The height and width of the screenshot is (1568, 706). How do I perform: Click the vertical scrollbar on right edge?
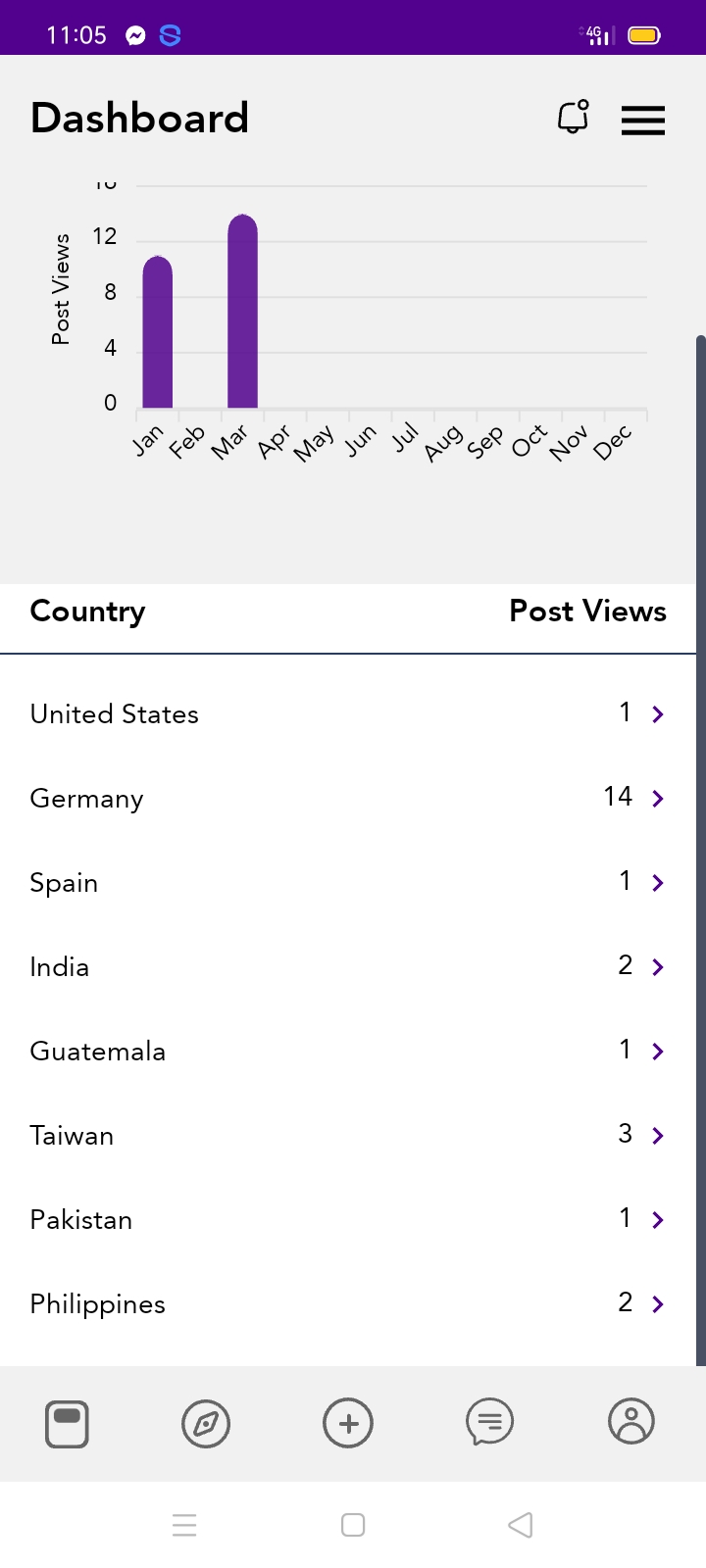(700, 851)
